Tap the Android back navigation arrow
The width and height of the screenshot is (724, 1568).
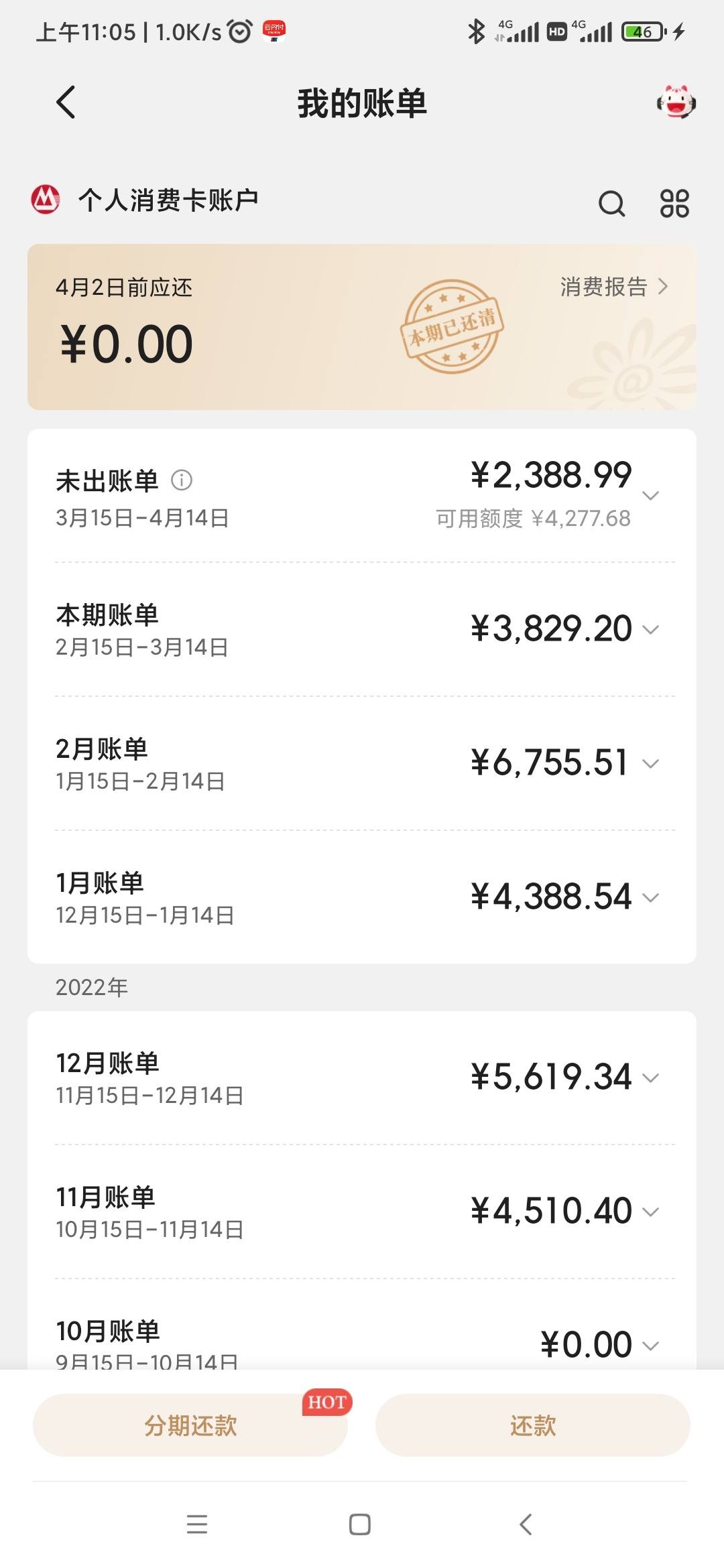click(x=526, y=1524)
